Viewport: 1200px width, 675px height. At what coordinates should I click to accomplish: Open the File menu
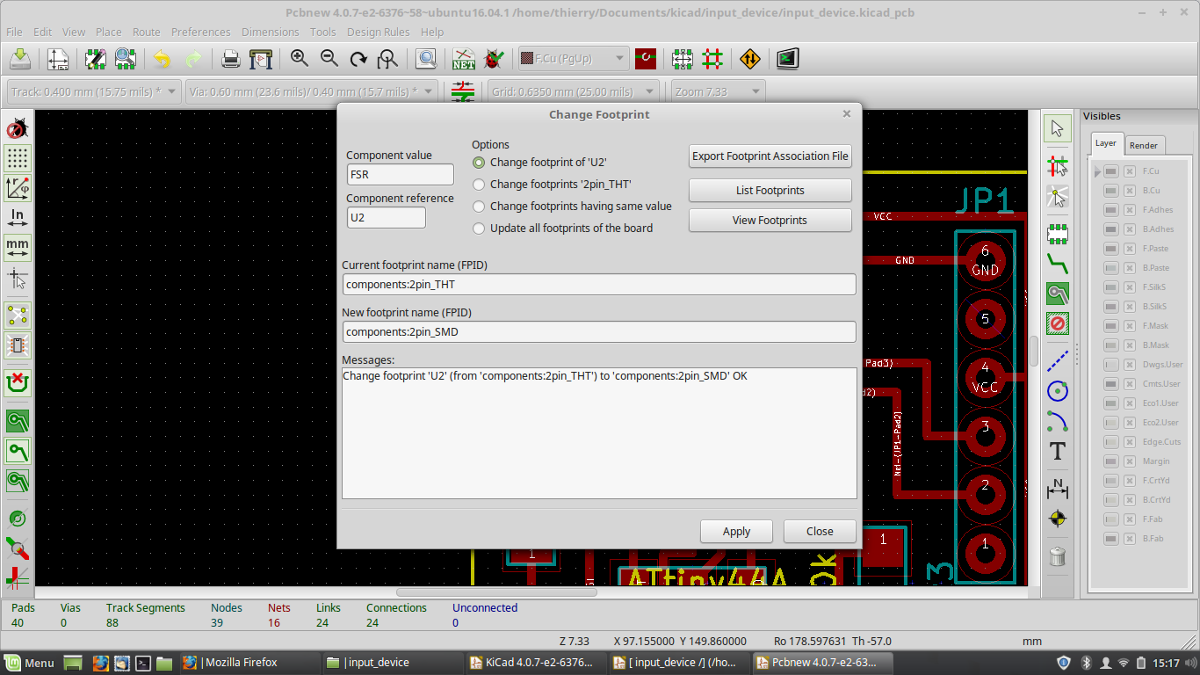(14, 32)
